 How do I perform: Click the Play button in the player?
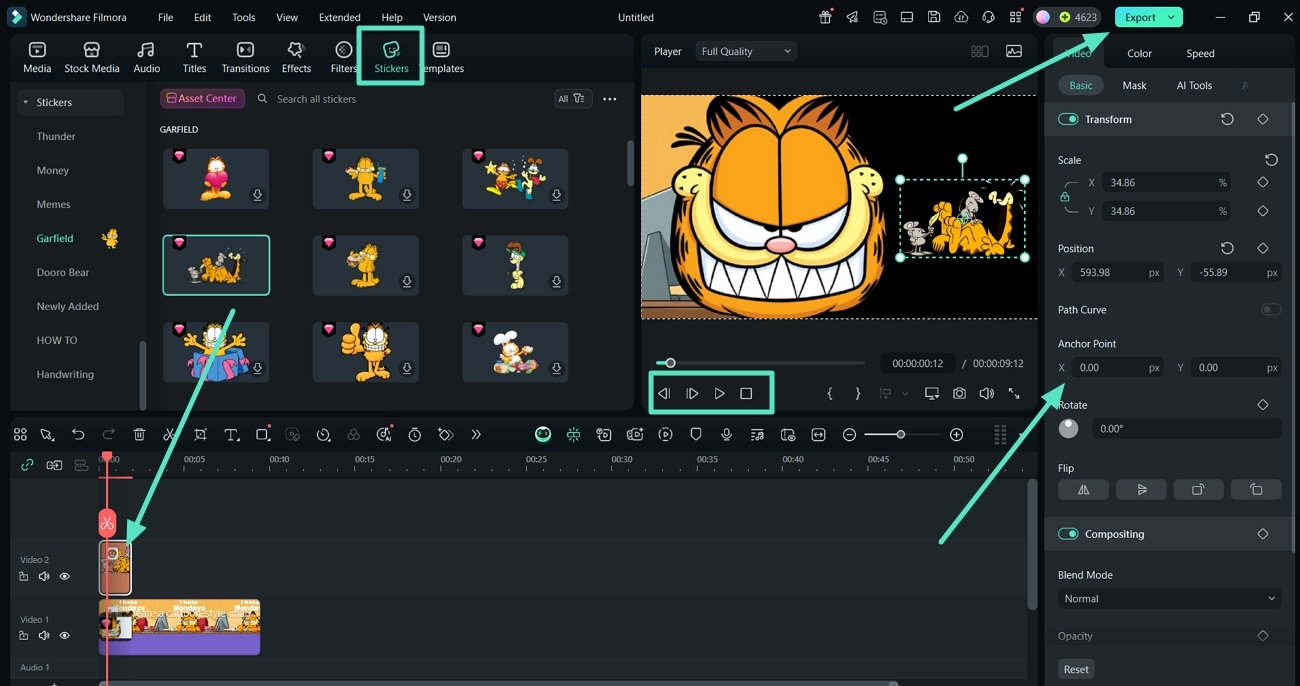[x=719, y=394]
